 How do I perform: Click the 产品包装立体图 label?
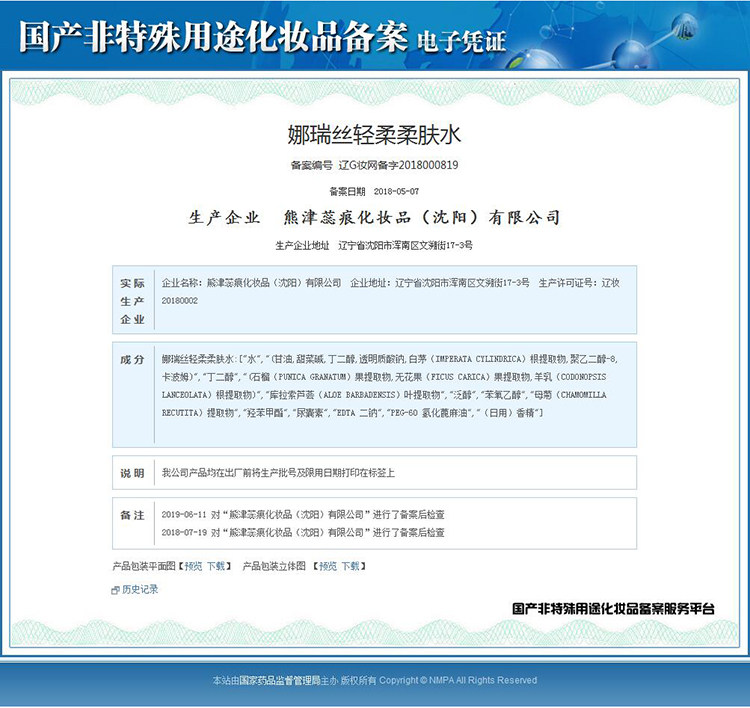click(274, 566)
